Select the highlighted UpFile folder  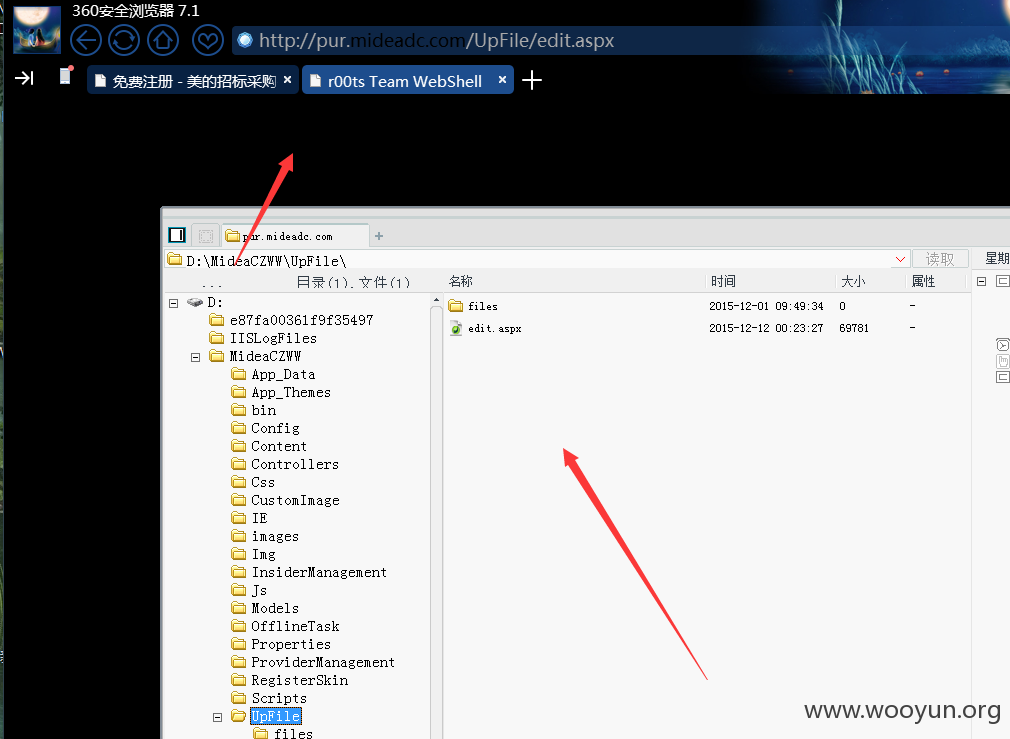click(x=276, y=716)
